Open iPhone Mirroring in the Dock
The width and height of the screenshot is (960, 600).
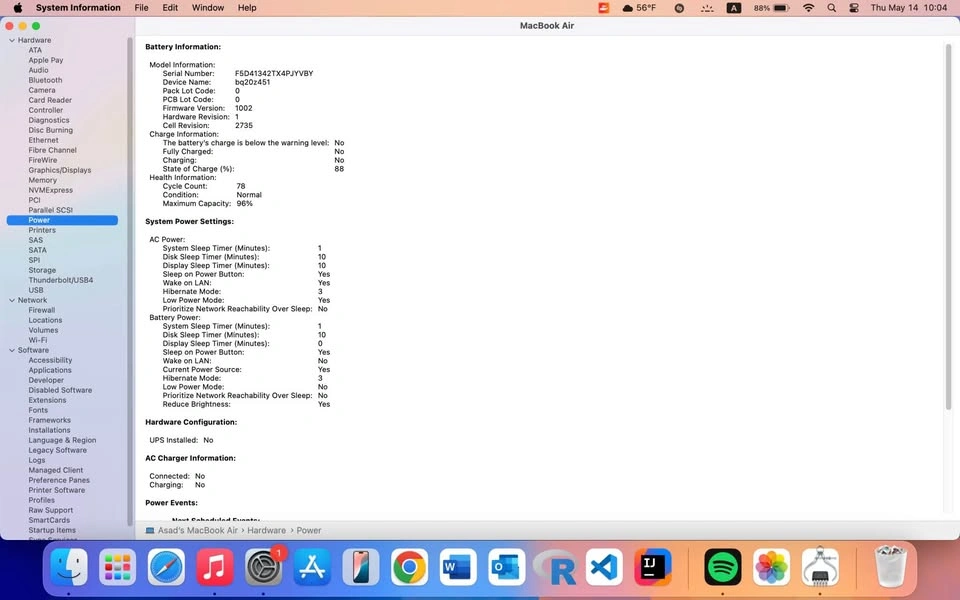tap(361, 567)
